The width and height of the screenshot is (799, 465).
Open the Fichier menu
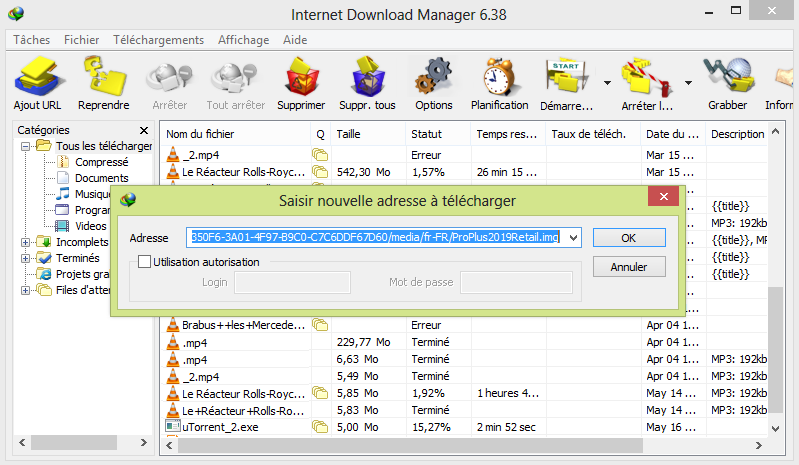pyautogui.click(x=82, y=40)
